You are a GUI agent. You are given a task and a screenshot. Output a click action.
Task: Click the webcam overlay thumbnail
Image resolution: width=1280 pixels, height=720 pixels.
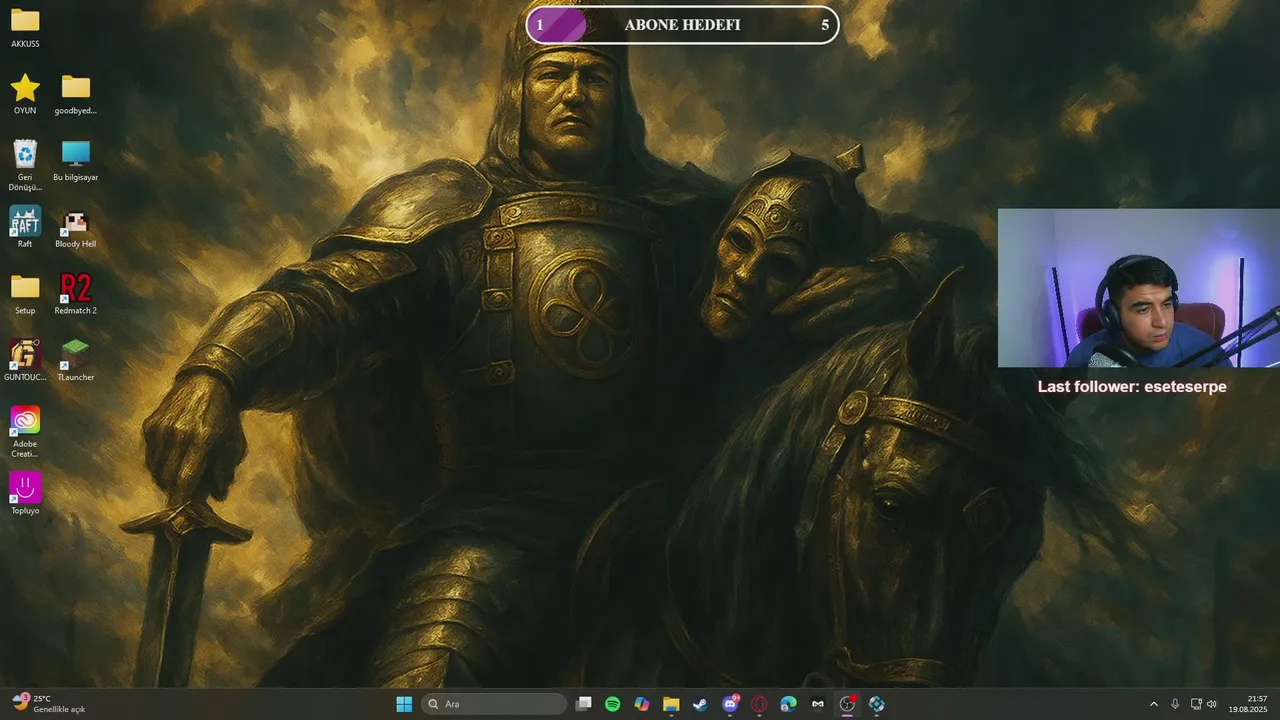(x=1139, y=288)
